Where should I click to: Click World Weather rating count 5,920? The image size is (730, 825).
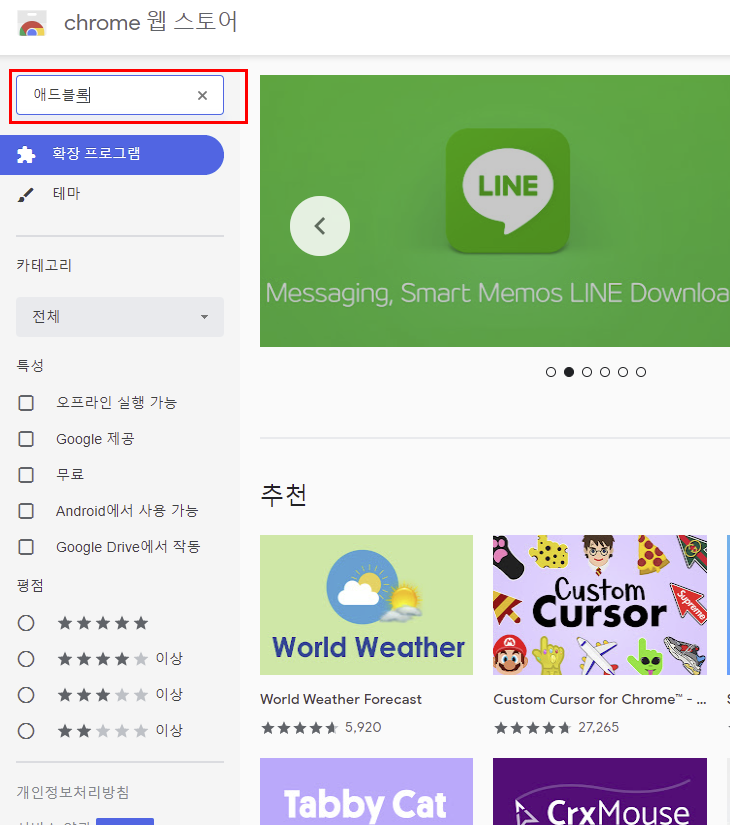point(363,727)
